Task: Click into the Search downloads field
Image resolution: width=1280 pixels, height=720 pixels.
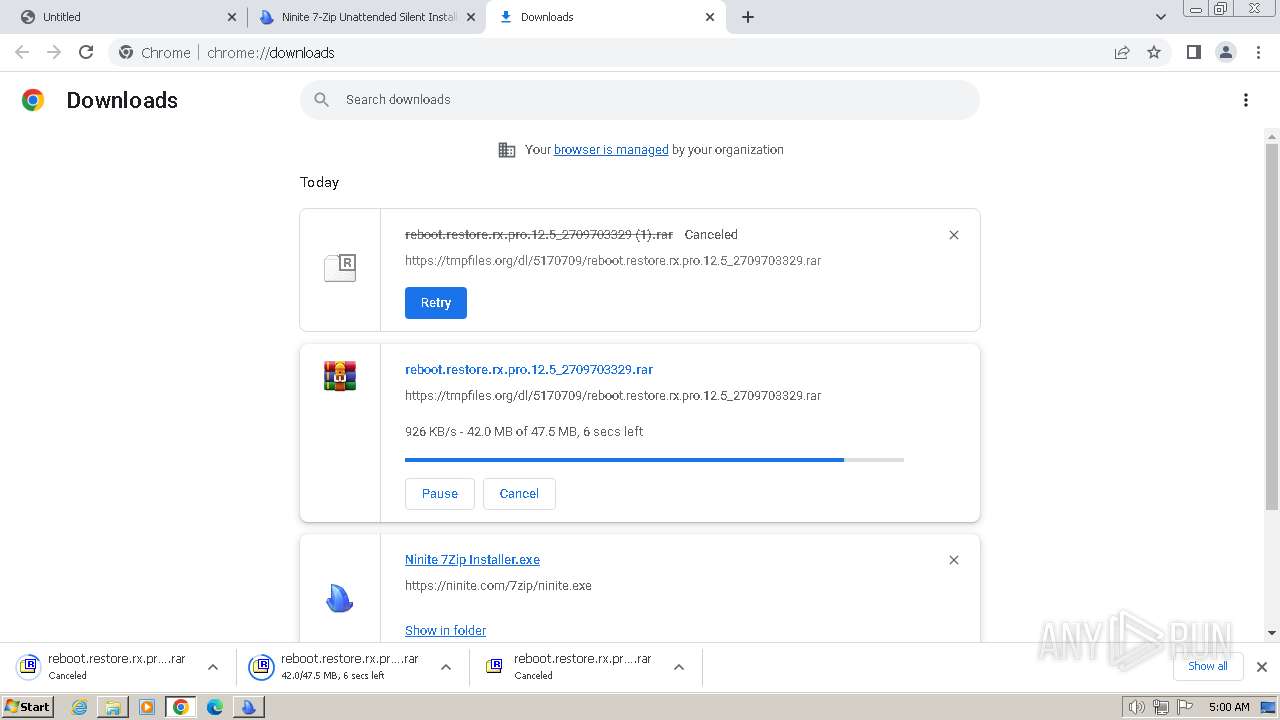Action: tap(640, 100)
